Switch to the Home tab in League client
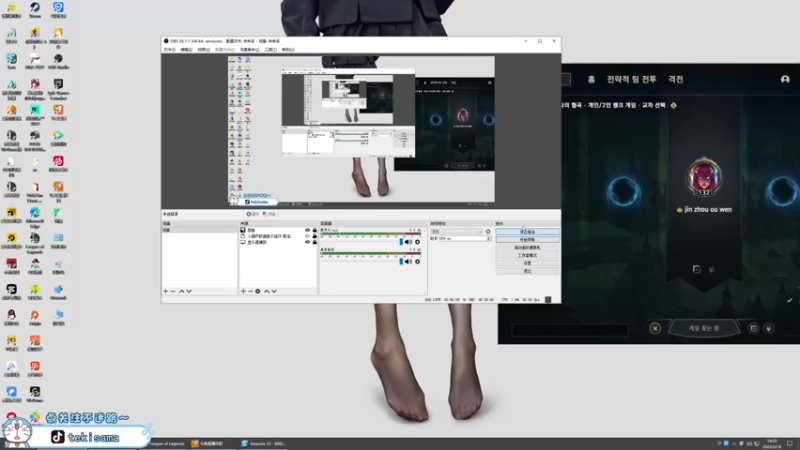 (591, 79)
